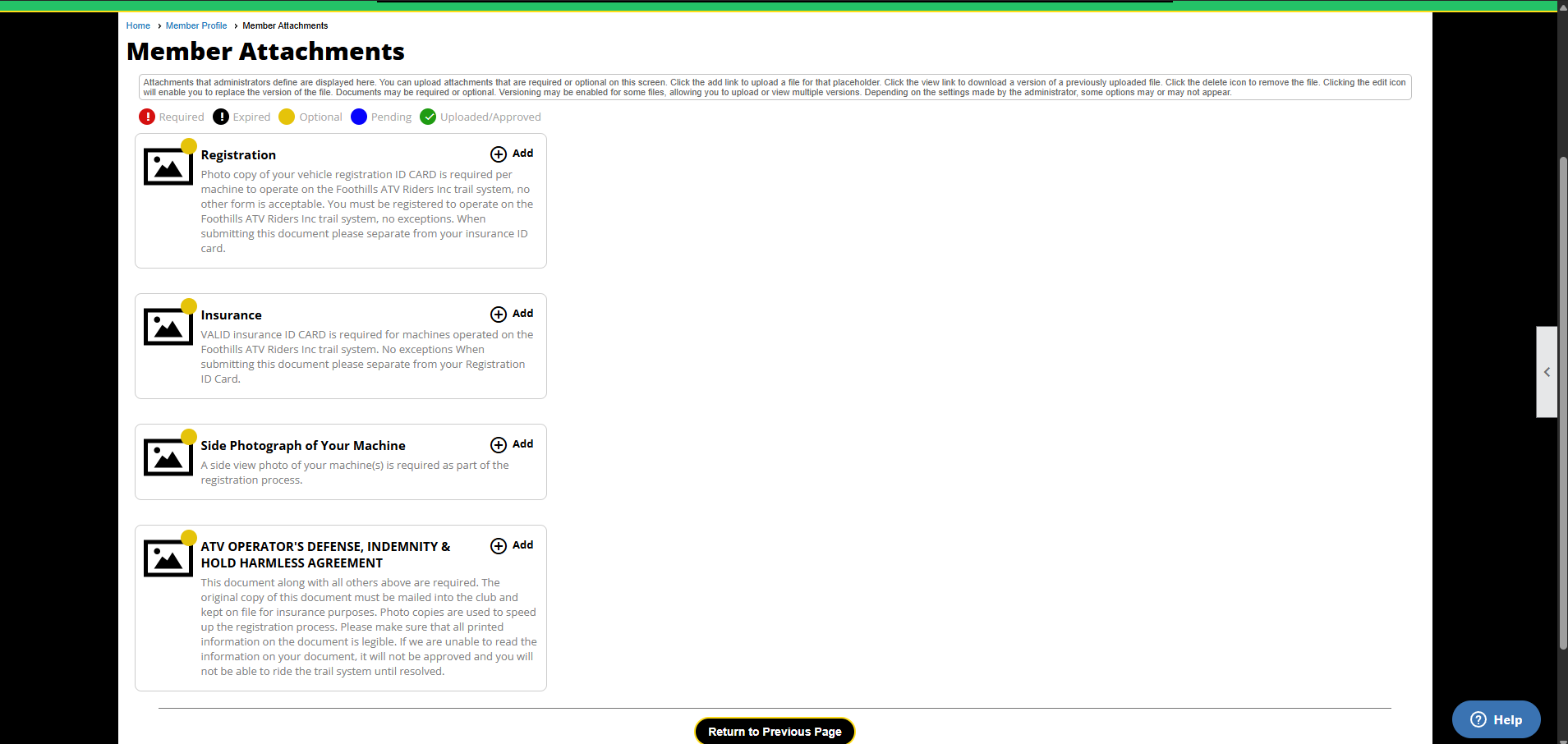Click the red Required legend icon
The width and height of the screenshot is (1568, 744).
[147, 117]
